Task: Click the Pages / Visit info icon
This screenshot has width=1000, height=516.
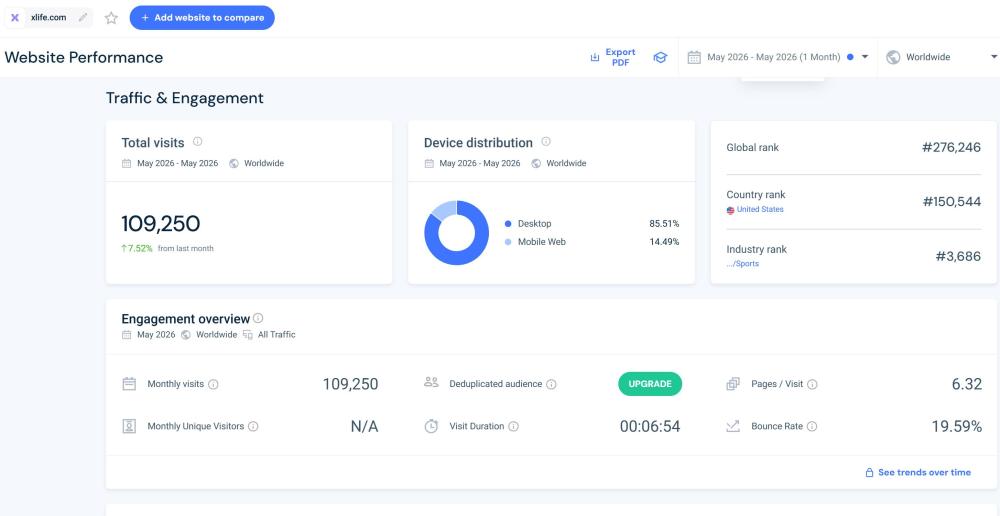Action: (x=812, y=385)
